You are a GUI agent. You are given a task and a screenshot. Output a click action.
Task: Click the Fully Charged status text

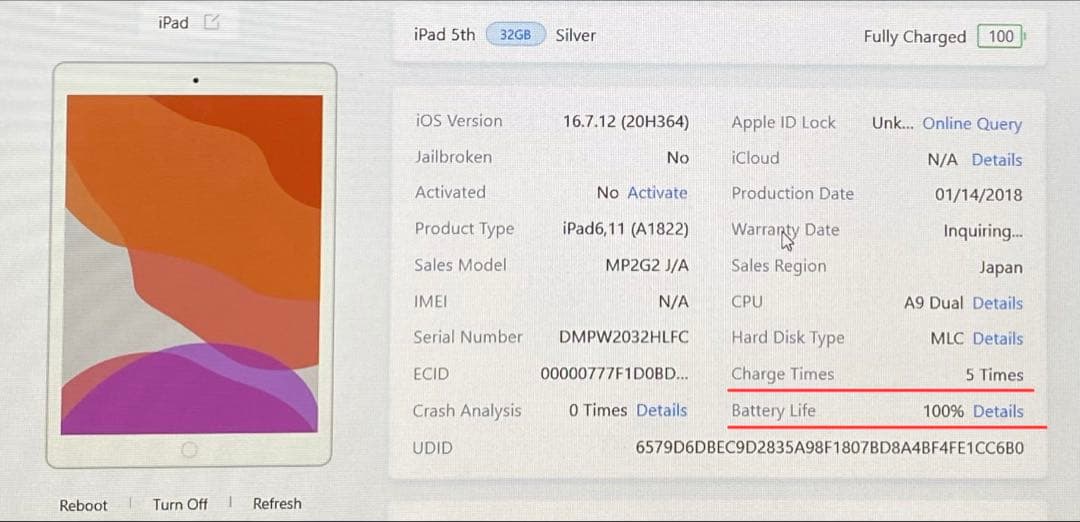click(915, 37)
